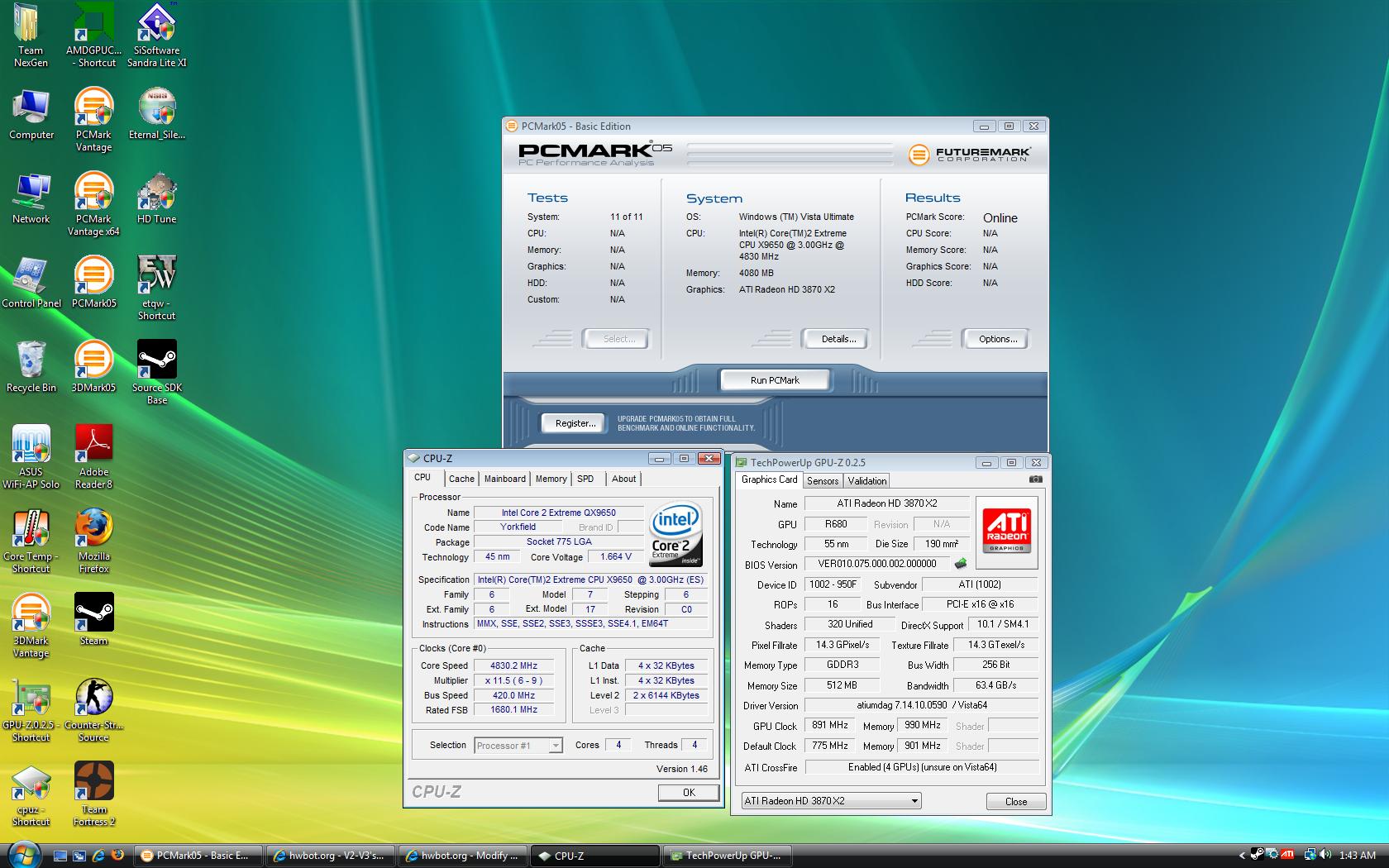Click ATI tray icon in system tray
Screen dimensions: 1389x868
point(1287,856)
